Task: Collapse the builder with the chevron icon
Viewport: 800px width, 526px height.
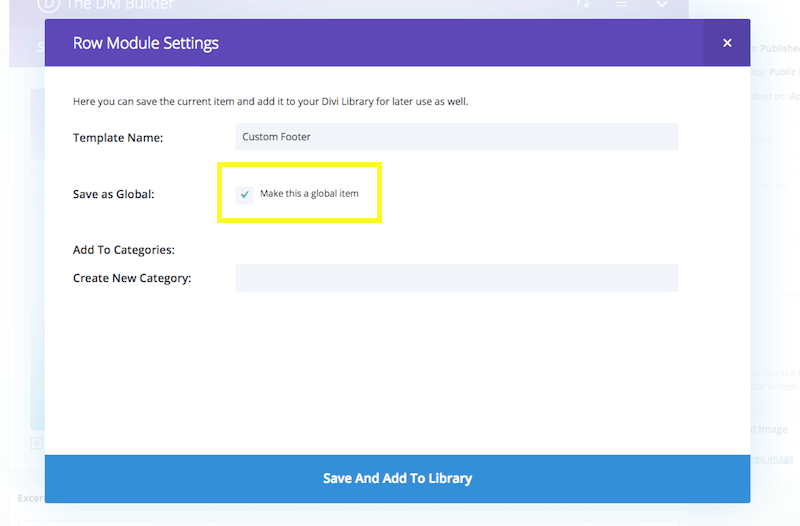Action: pyautogui.click(x=662, y=5)
